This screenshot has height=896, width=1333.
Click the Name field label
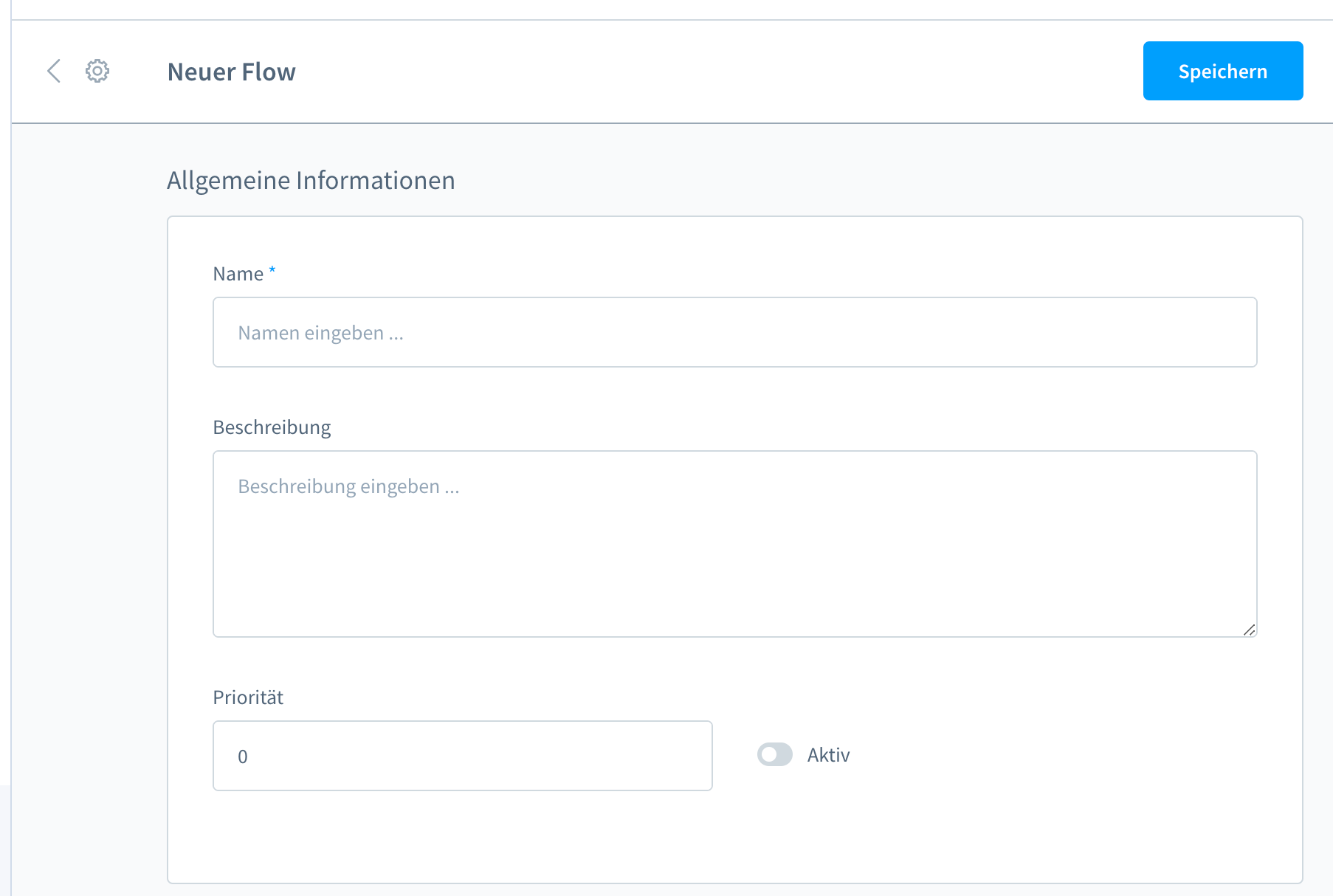point(238,274)
